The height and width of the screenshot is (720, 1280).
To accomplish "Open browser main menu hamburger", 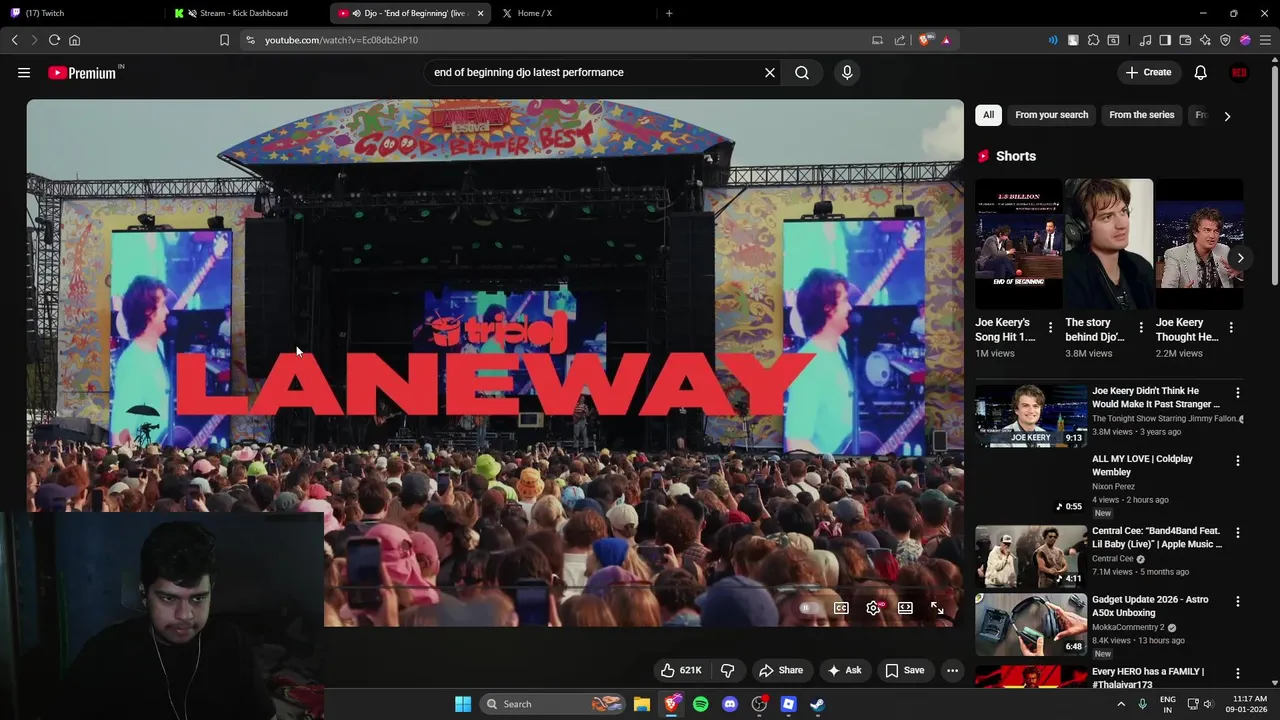I will click(1265, 40).
